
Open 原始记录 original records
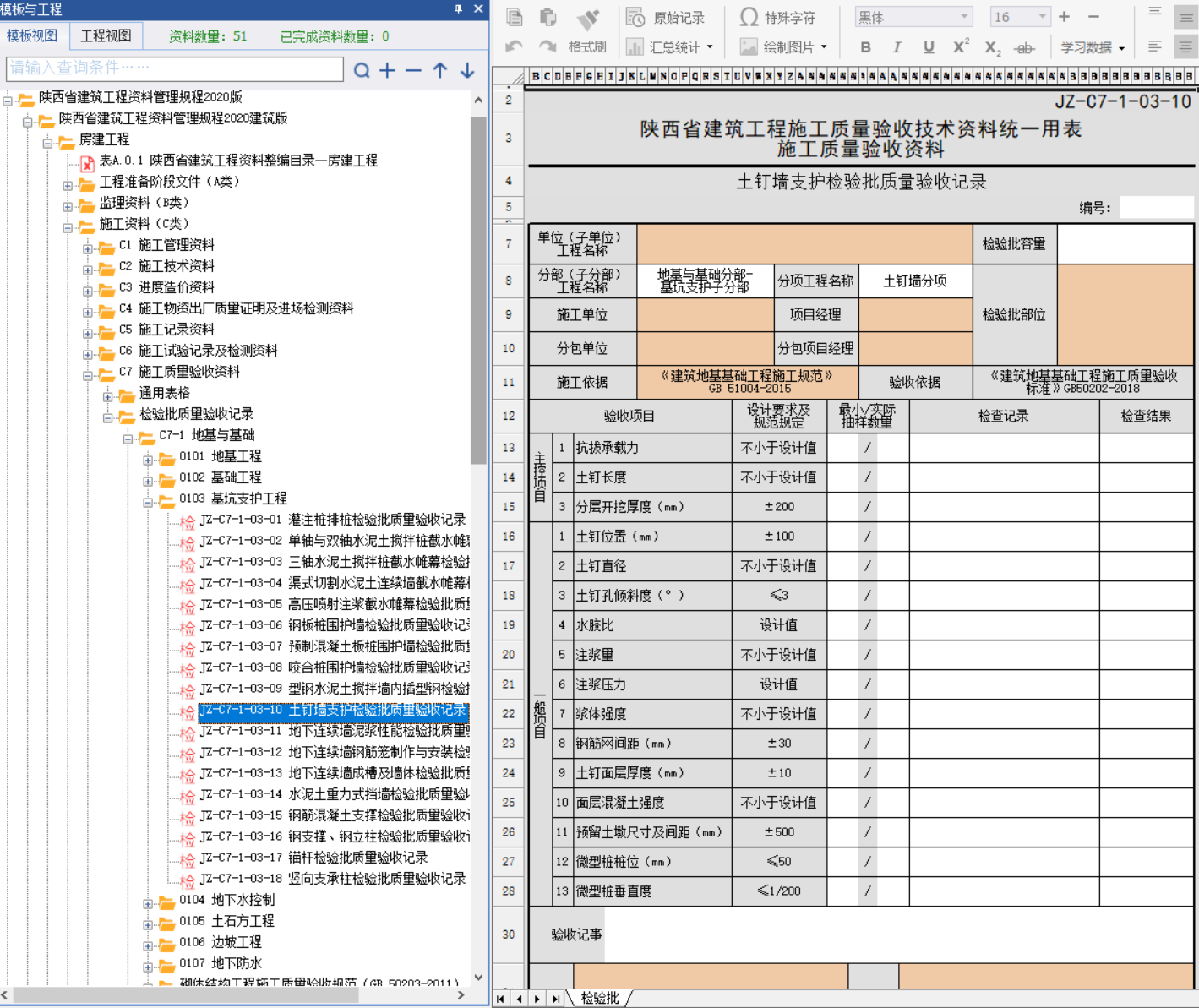pos(666,18)
